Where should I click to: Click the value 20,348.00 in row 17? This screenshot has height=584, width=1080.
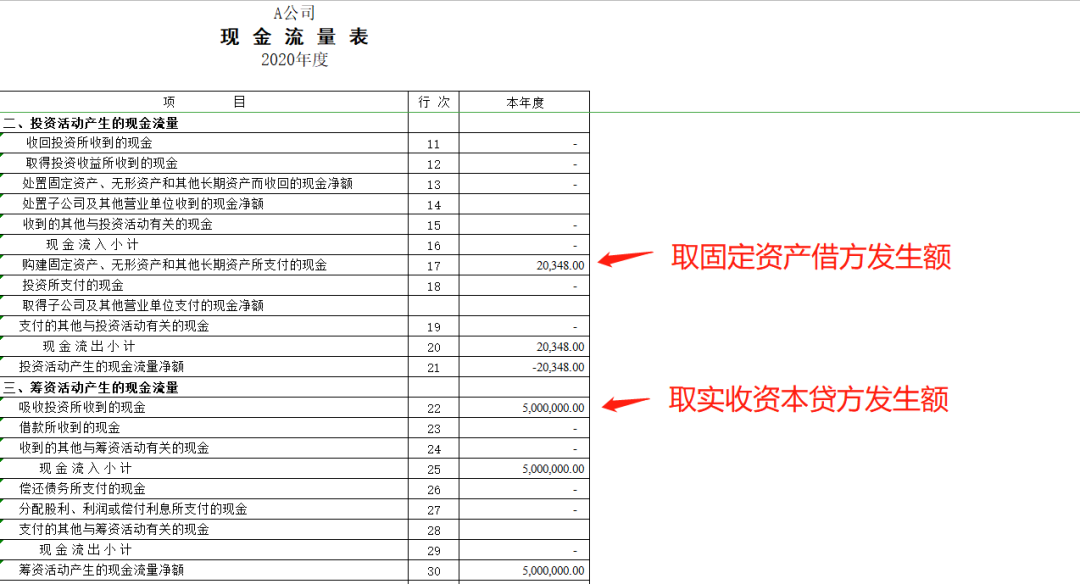(560, 265)
